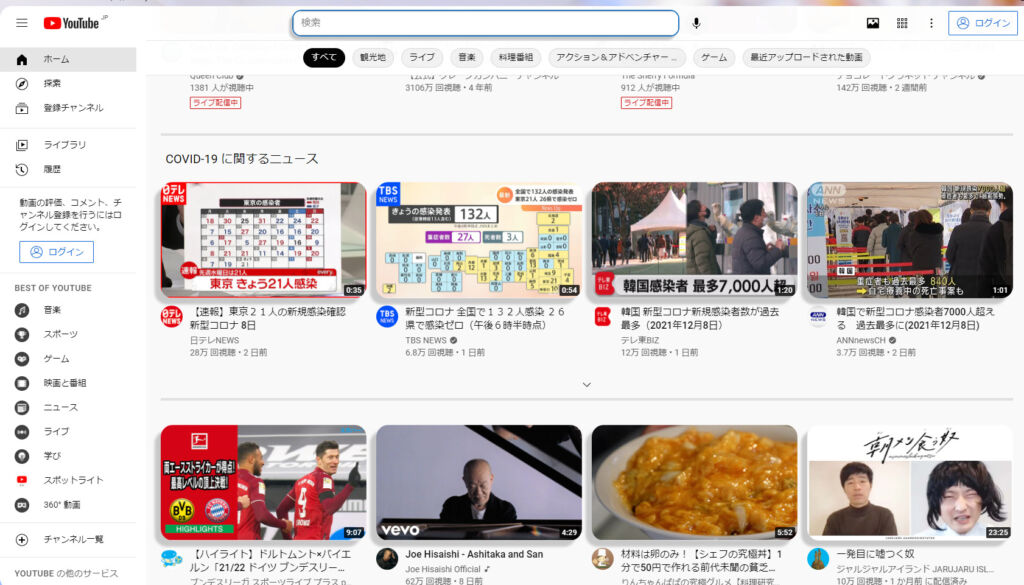Open ニュース in sidebar
1024x585 pixels.
point(68,407)
